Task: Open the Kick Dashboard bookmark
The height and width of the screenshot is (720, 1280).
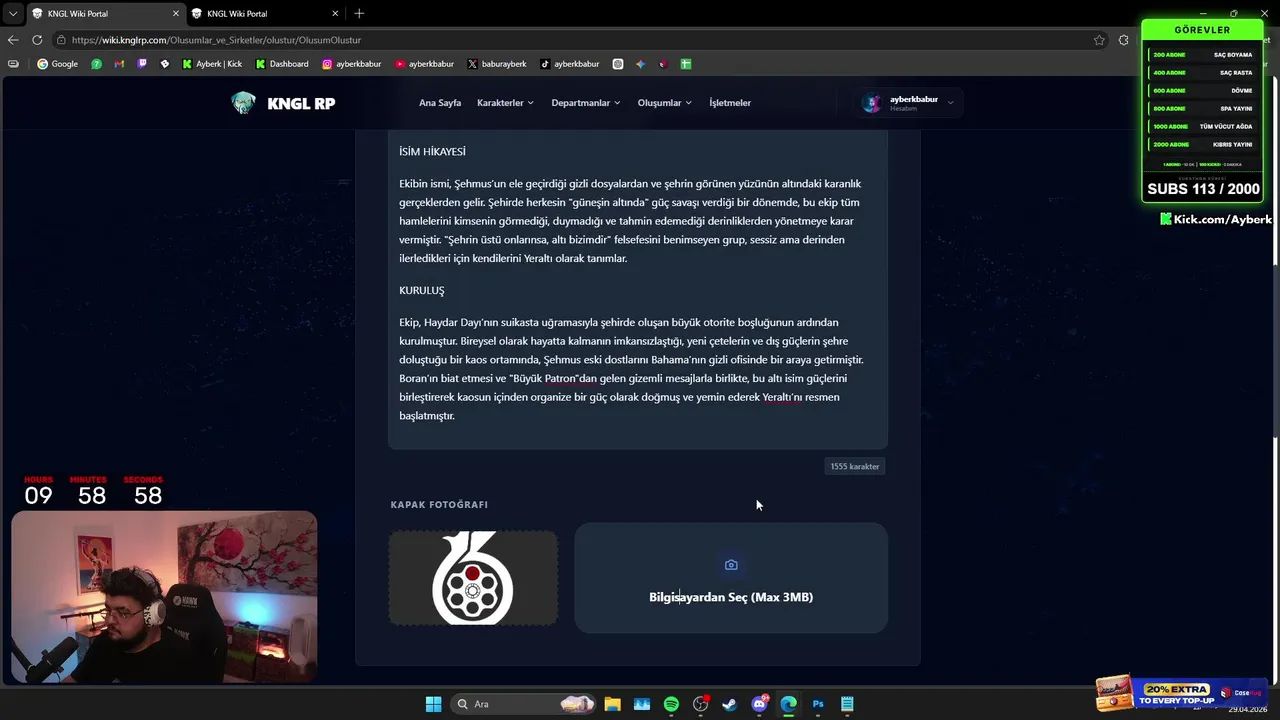Action: [x=282, y=64]
